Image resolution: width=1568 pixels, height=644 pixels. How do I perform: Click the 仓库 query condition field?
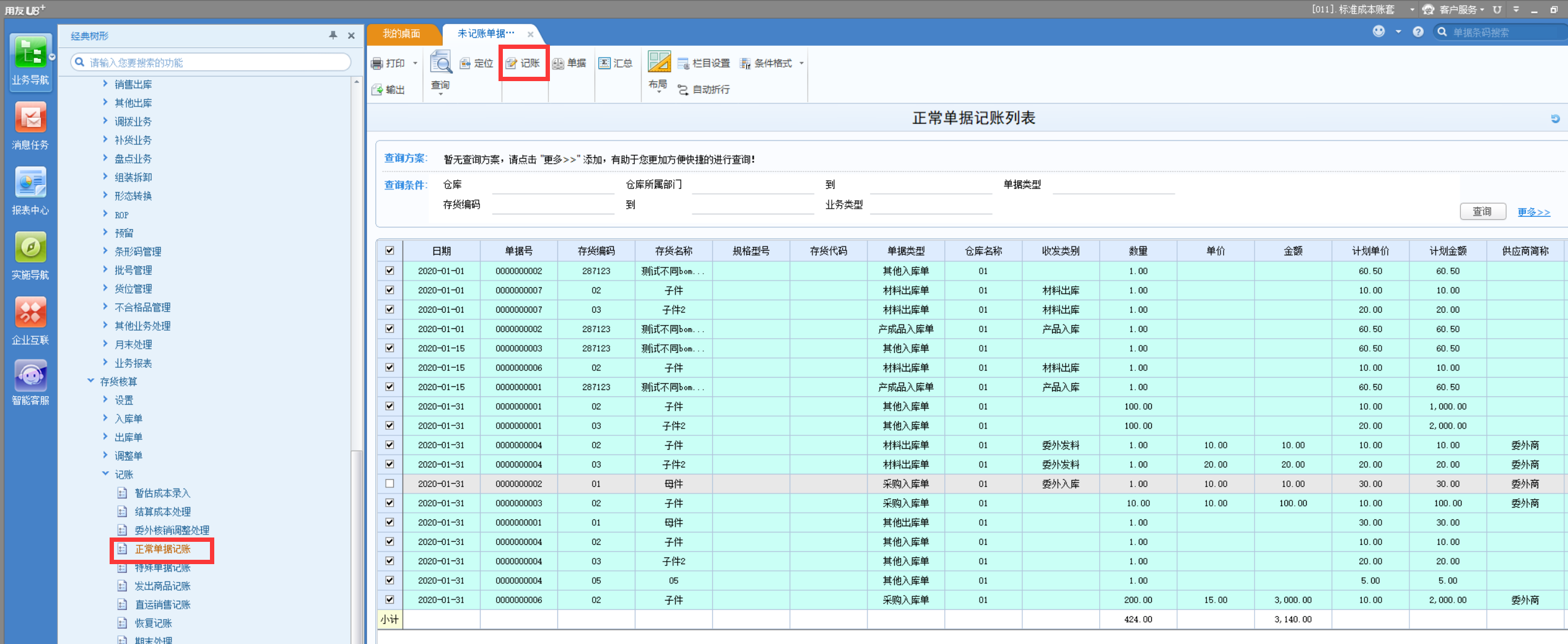click(553, 185)
